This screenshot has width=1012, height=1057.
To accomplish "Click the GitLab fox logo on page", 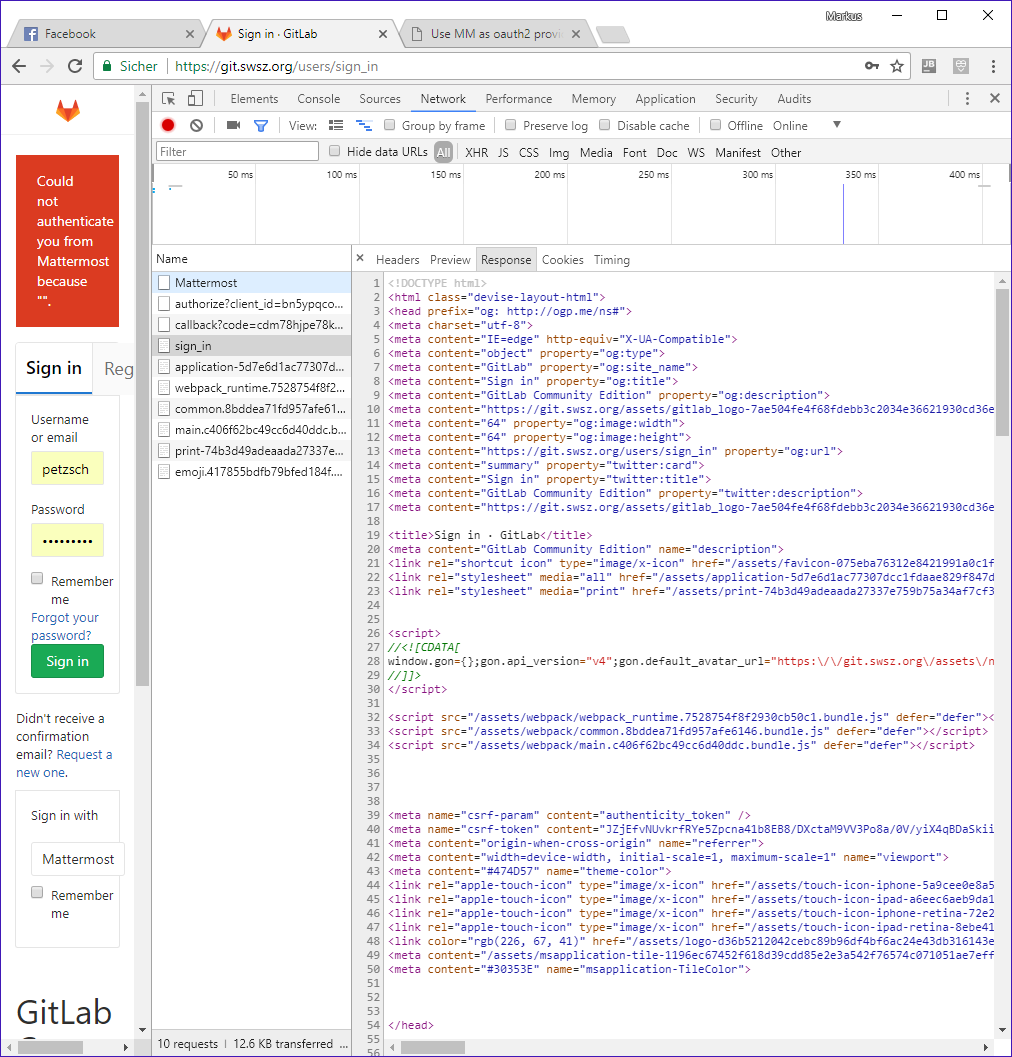I will pos(67,111).
